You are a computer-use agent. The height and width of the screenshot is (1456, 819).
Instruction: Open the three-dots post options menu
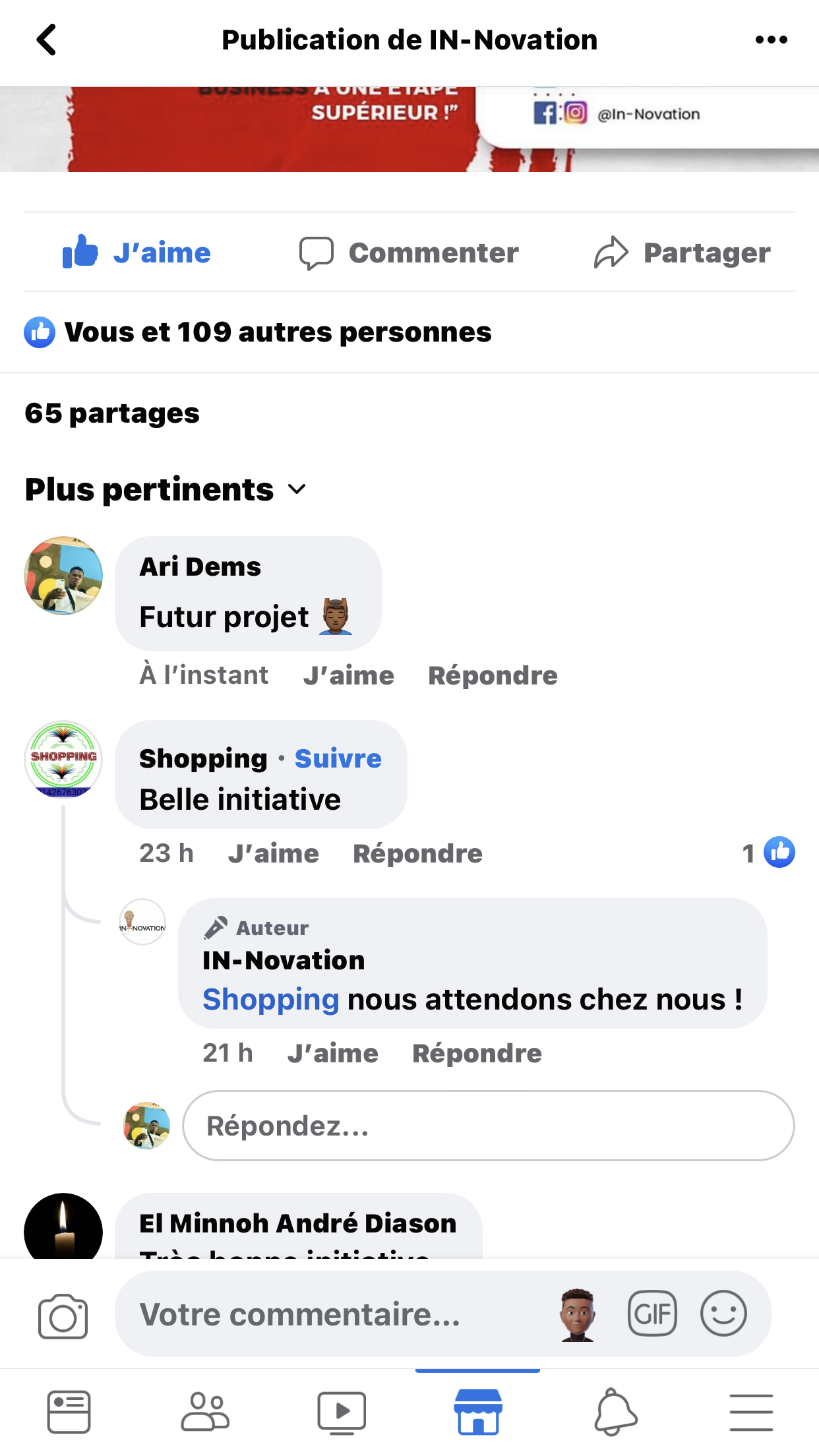pyautogui.click(x=771, y=40)
